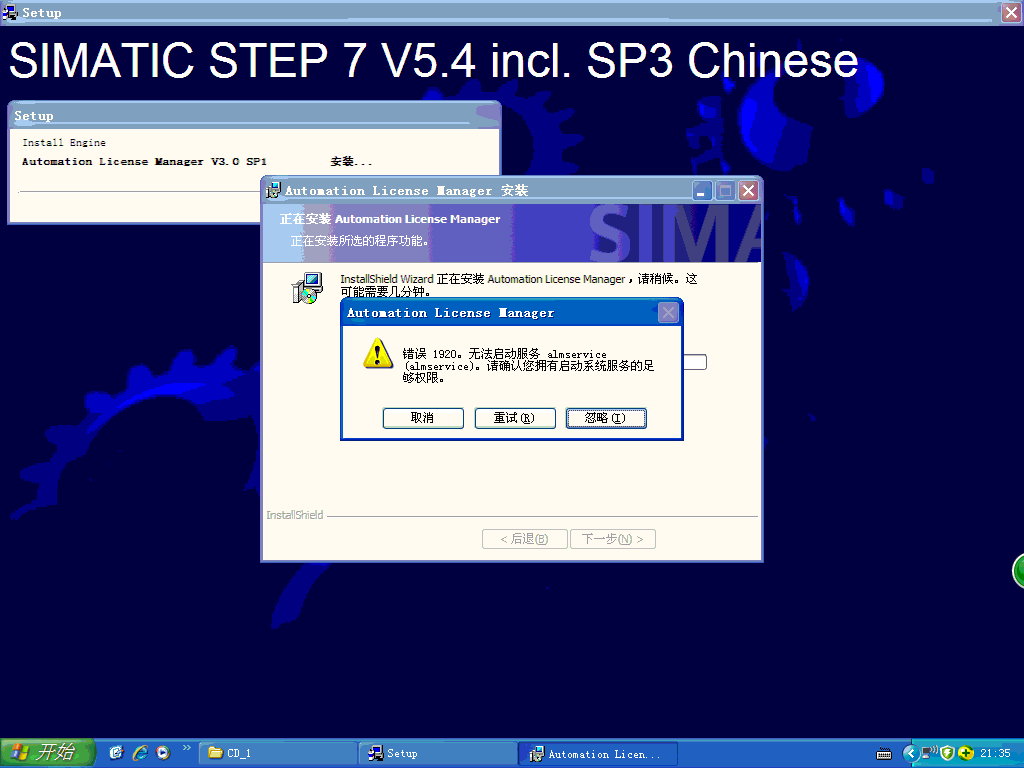Click the error 1920 message text

528,366
